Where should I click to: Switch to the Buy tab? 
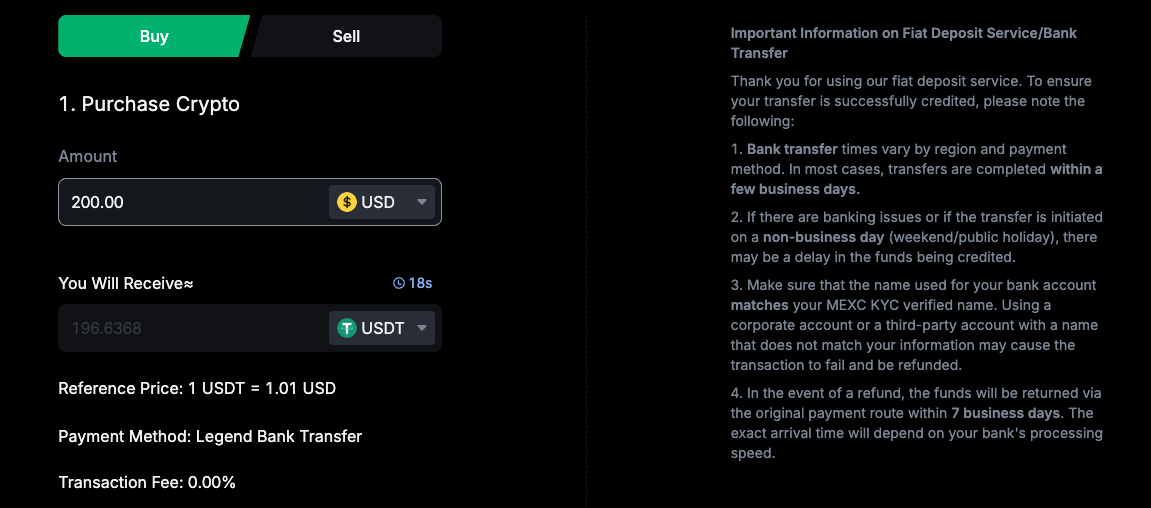[x=153, y=36]
